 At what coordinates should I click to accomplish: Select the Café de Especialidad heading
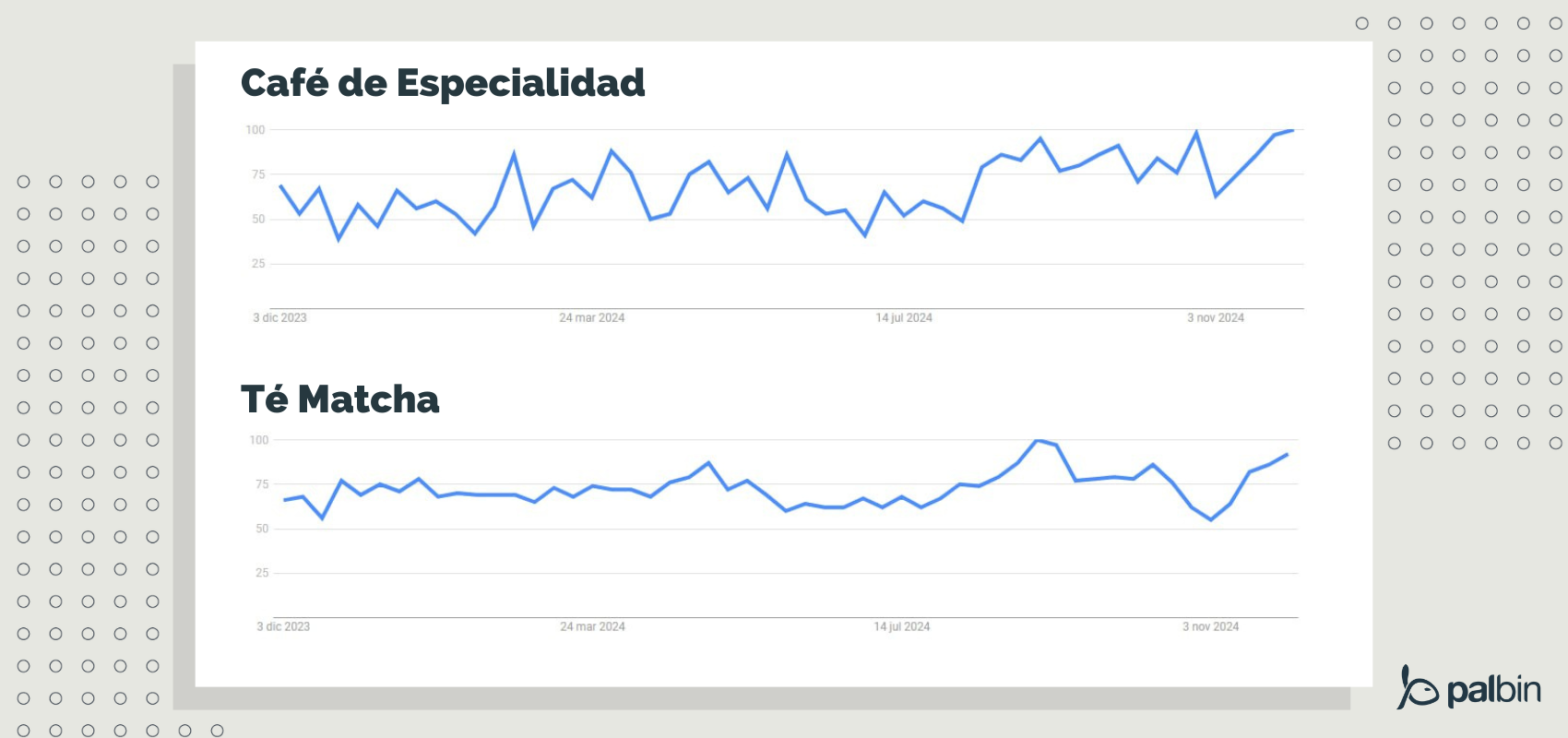coord(443,83)
